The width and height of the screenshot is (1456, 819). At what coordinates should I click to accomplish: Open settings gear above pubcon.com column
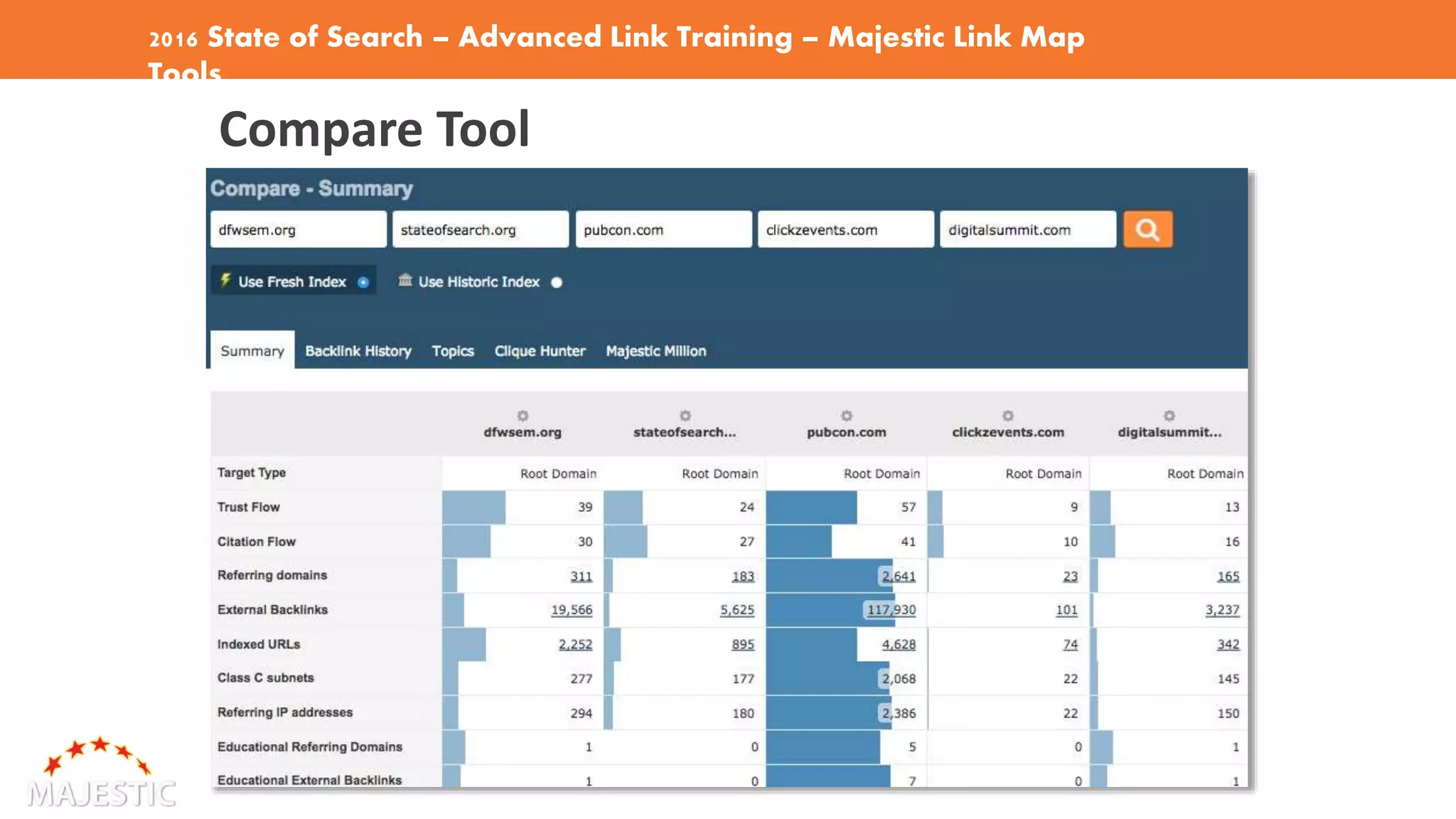[846, 415]
